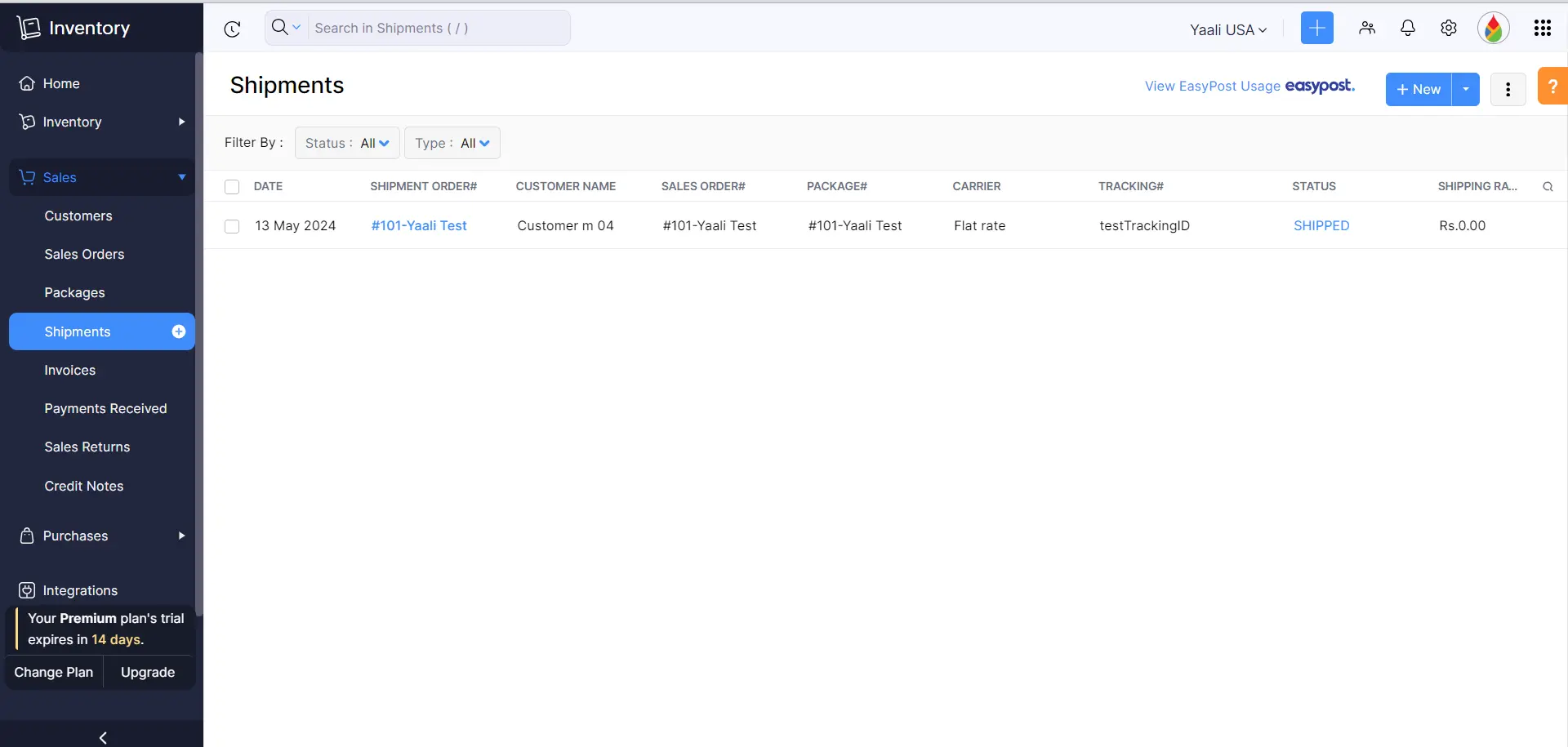
Task: Click the New button to create shipment
Action: coord(1419,89)
